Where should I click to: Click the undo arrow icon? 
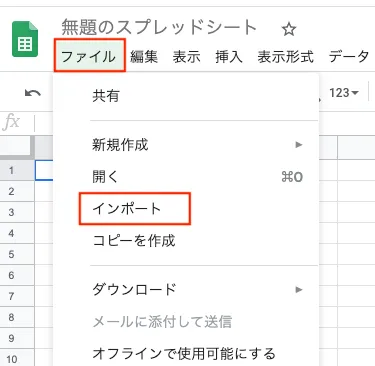(x=33, y=93)
